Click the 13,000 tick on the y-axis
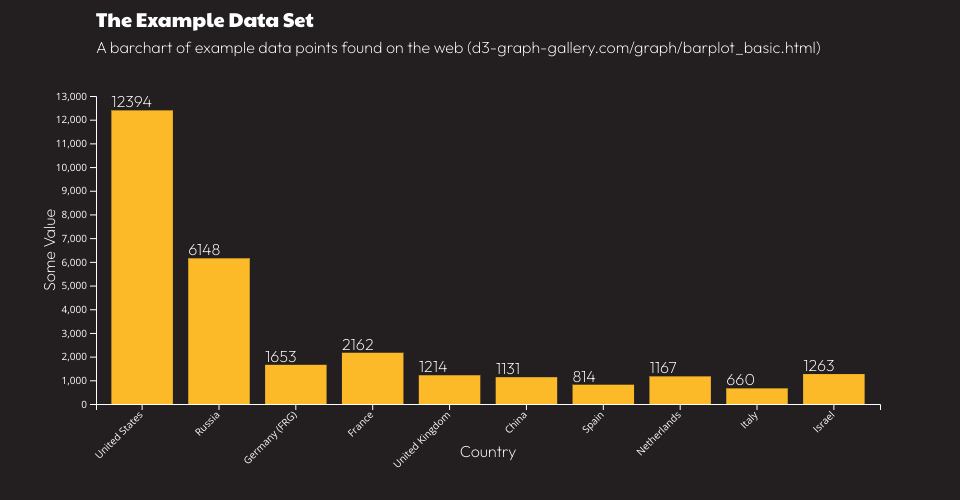The image size is (960, 500). coord(72,97)
